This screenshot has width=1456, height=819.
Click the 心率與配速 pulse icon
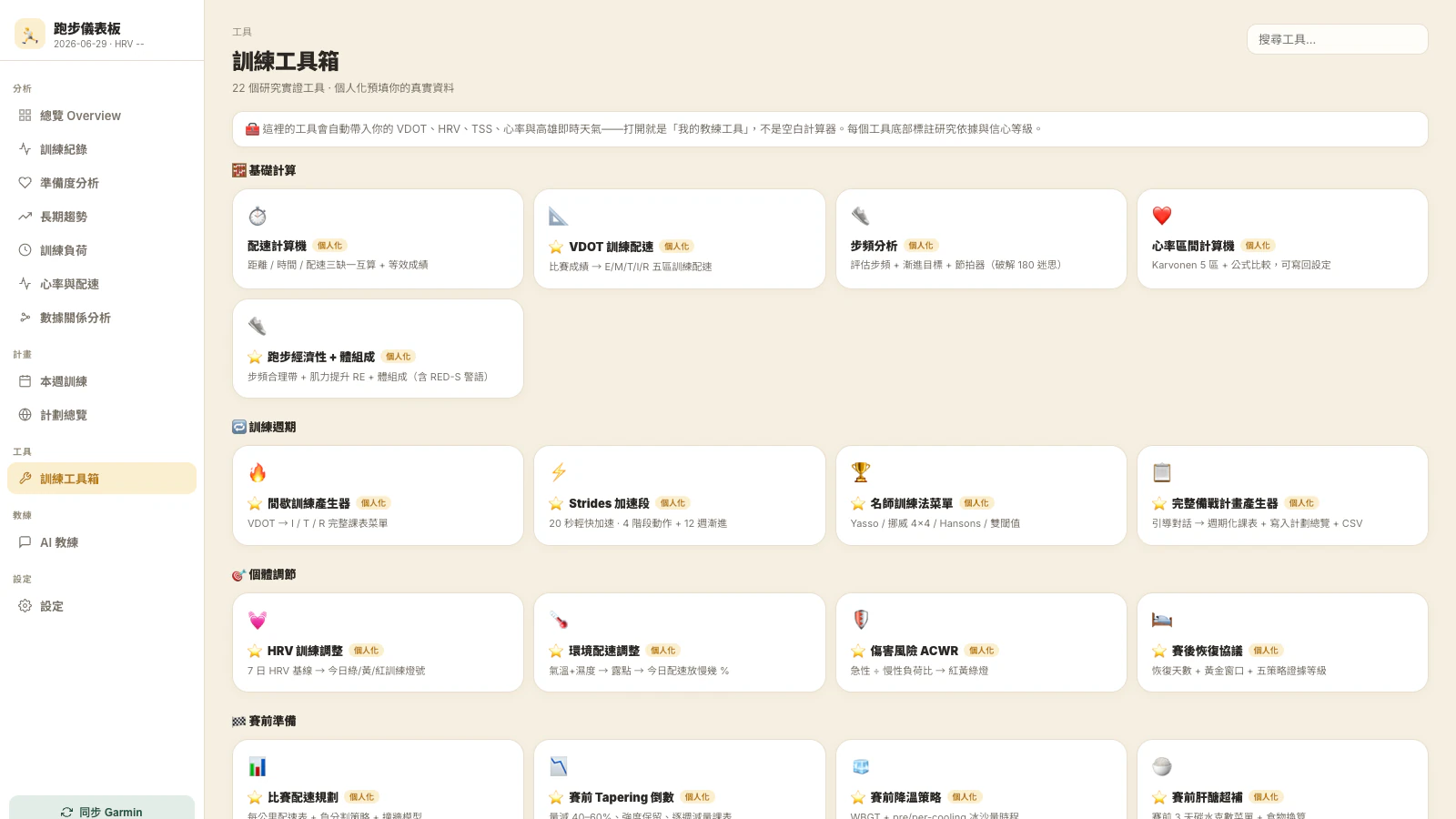(x=25, y=284)
